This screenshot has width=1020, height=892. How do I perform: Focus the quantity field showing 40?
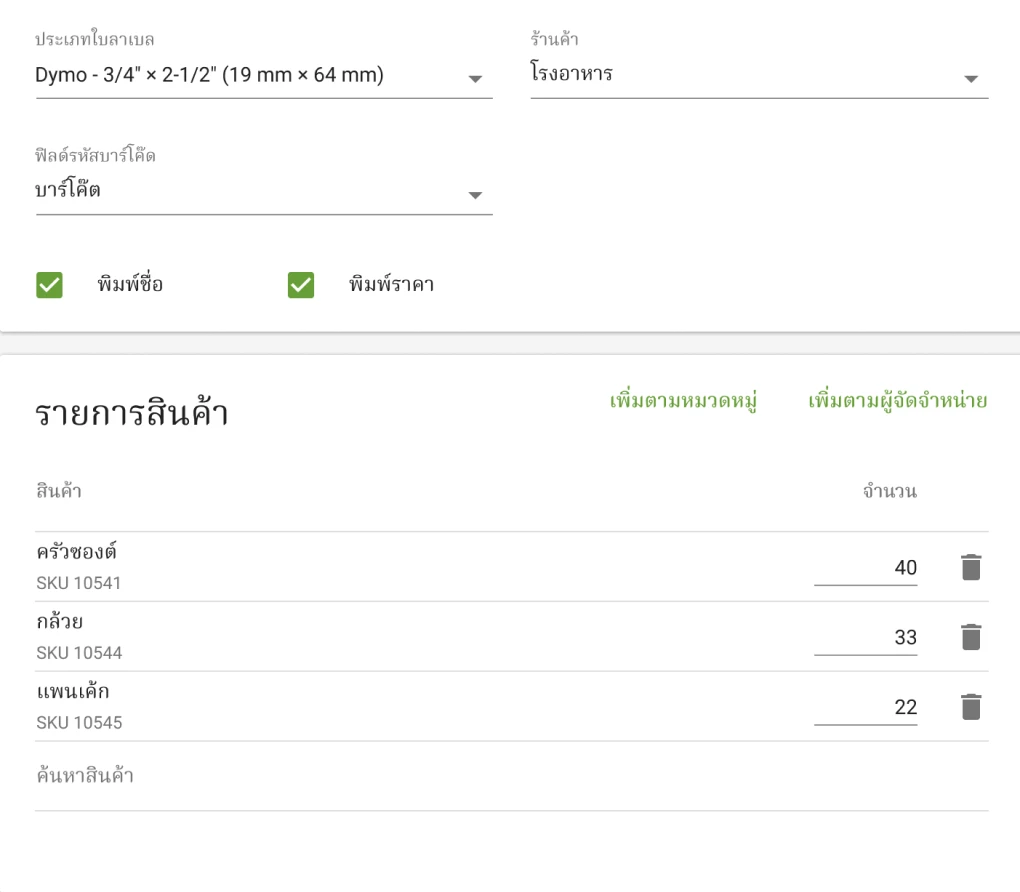coord(865,568)
